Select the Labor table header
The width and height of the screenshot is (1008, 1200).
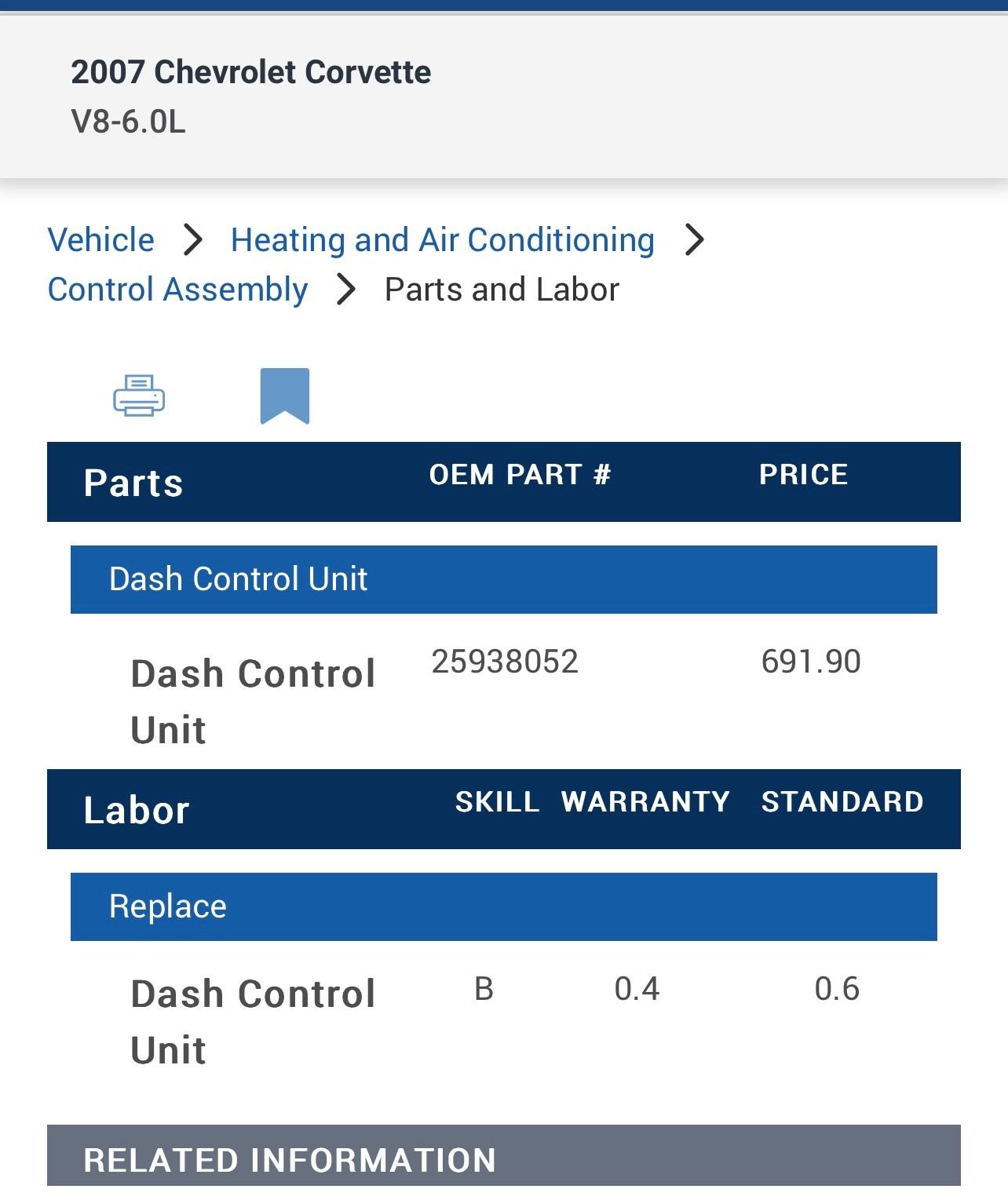point(137,810)
